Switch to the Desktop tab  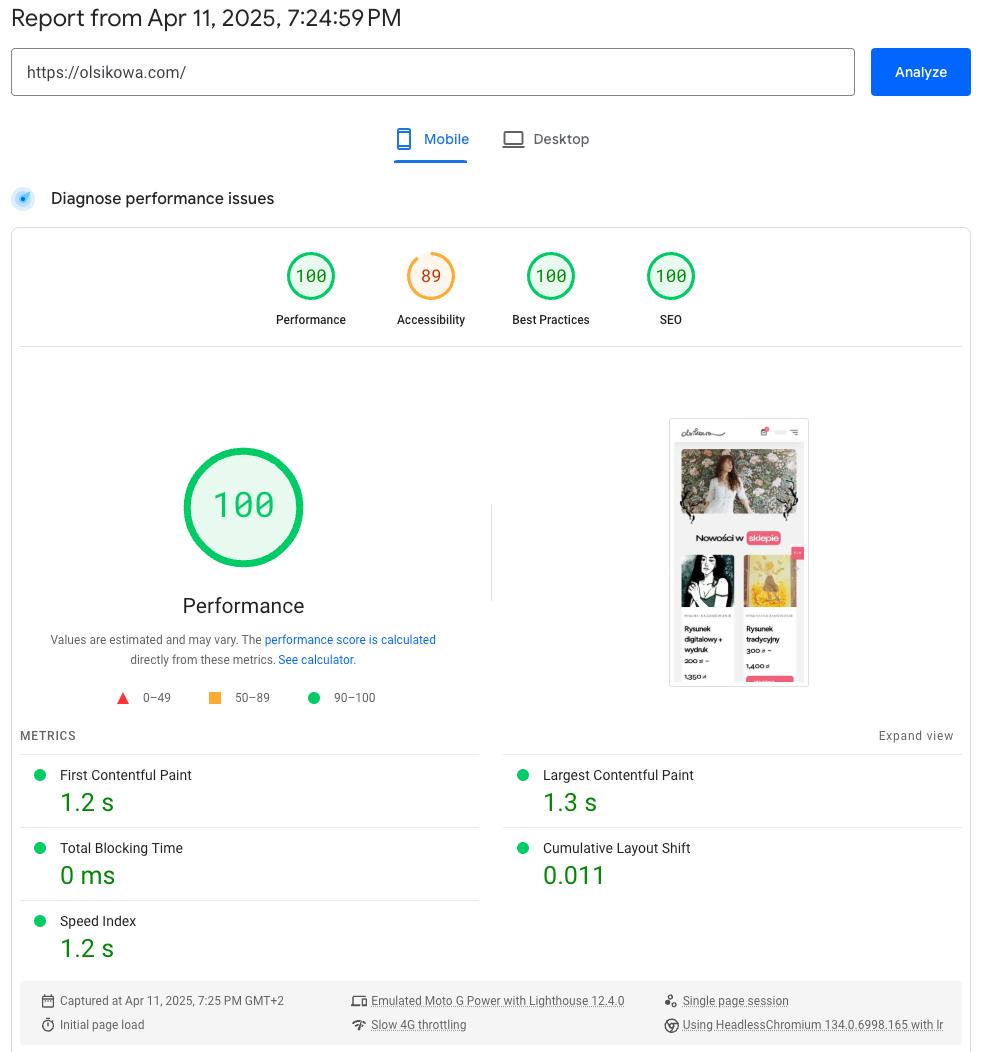point(546,139)
